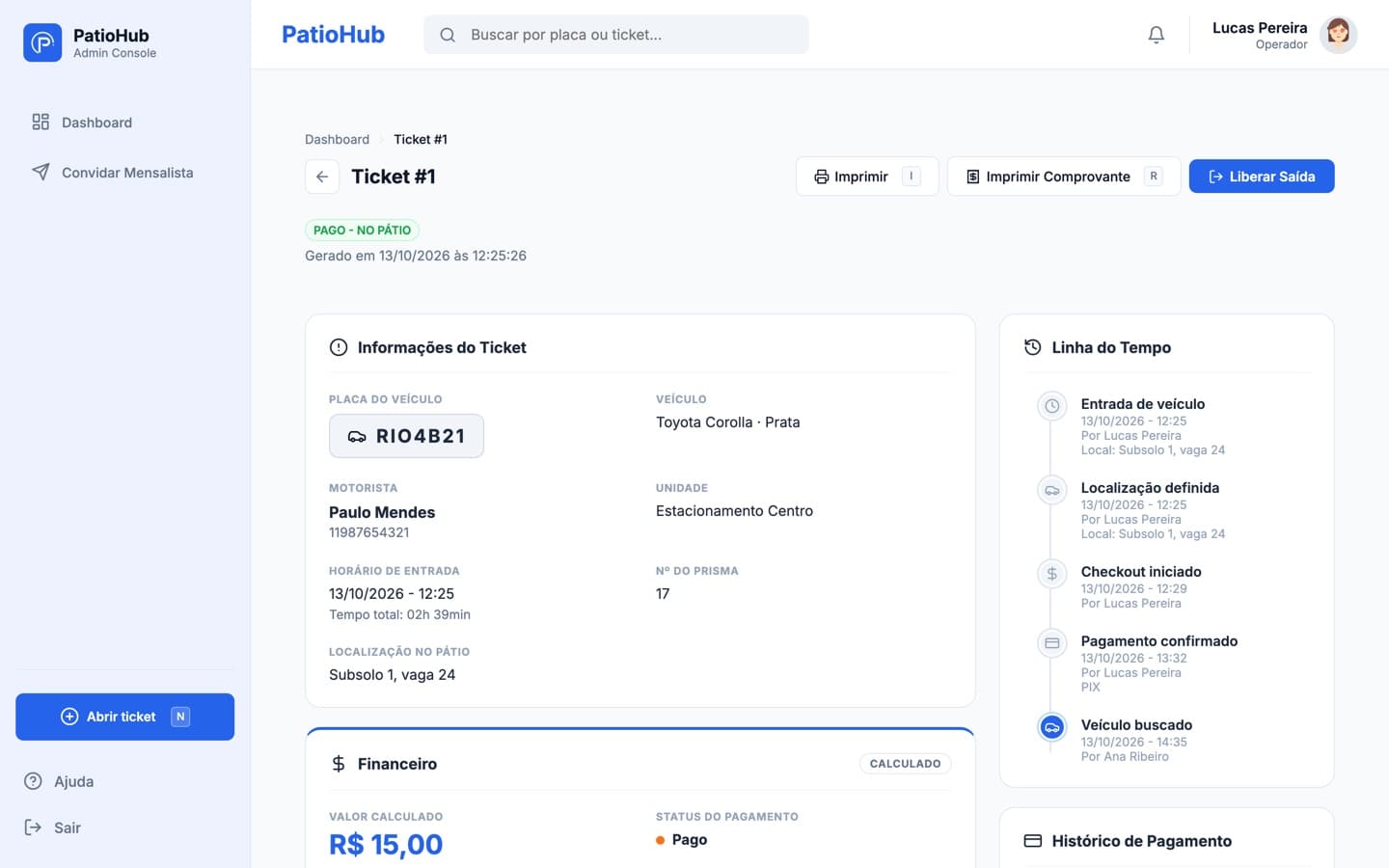Click the phone number 11987654321

[x=368, y=532]
